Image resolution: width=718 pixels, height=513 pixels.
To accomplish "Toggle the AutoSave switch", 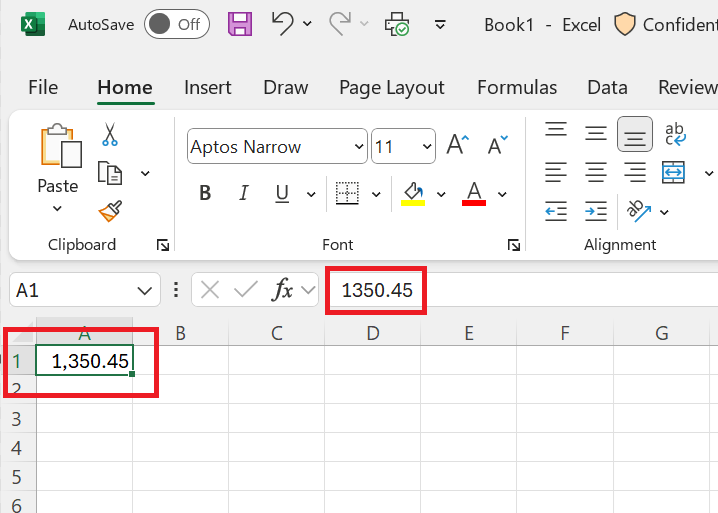I will tap(177, 24).
